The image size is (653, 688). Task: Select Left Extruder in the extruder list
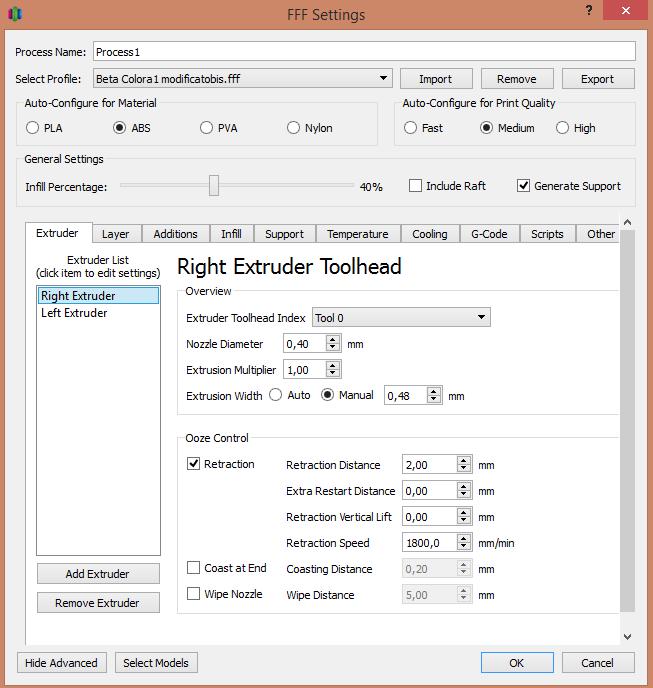pyautogui.click(x=74, y=313)
